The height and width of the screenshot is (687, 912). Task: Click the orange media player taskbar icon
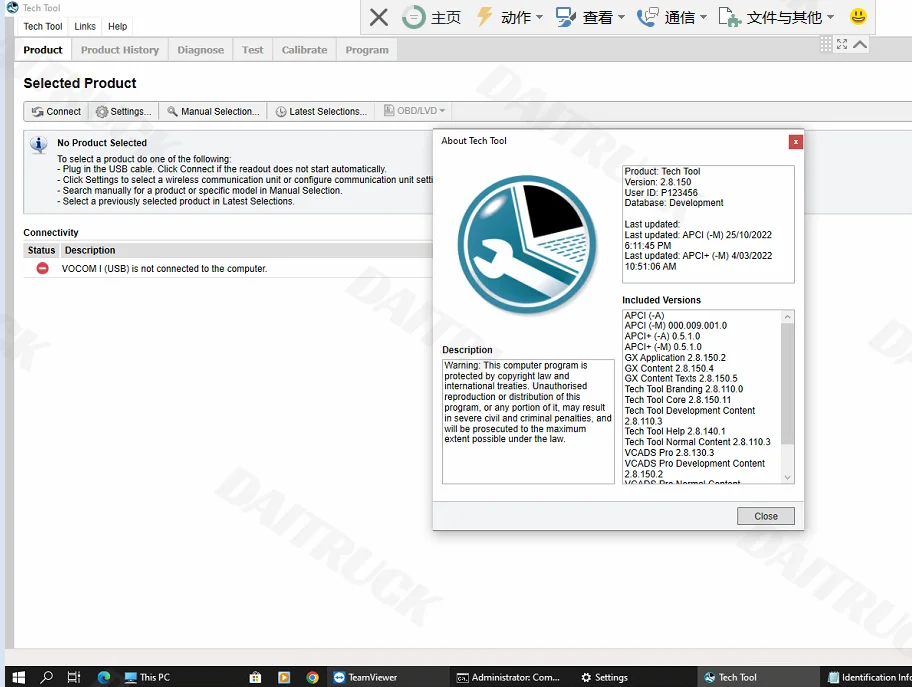pyautogui.click(x=284, y=677)
